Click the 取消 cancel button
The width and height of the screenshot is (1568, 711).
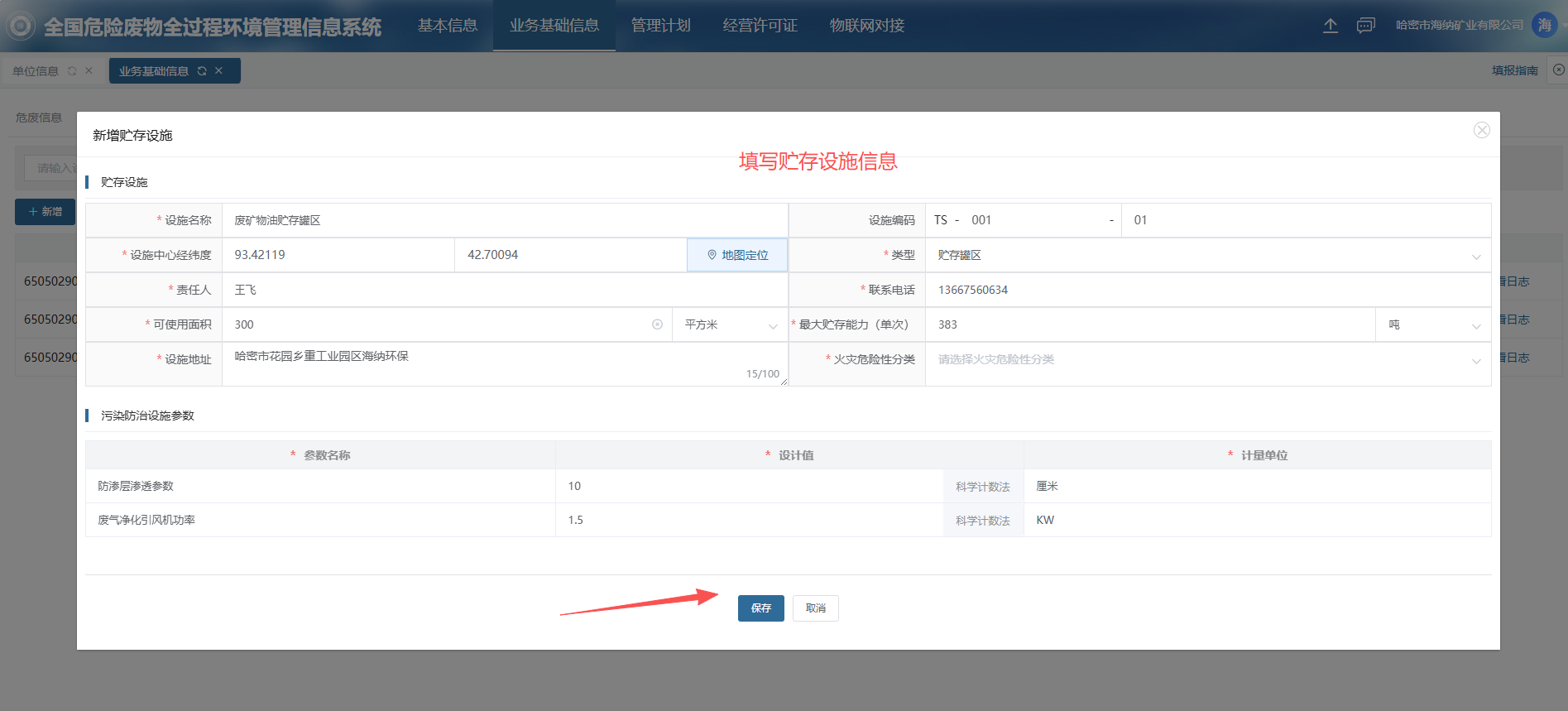point(815,608)
